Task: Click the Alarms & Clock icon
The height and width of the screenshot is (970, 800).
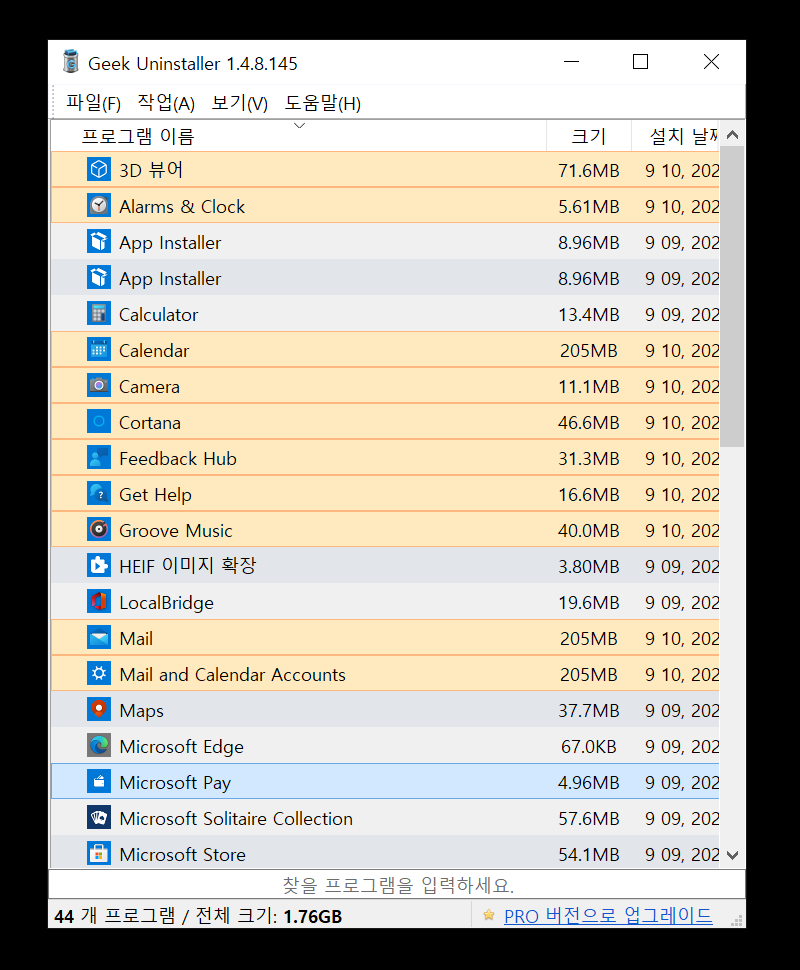Action: 99,205
